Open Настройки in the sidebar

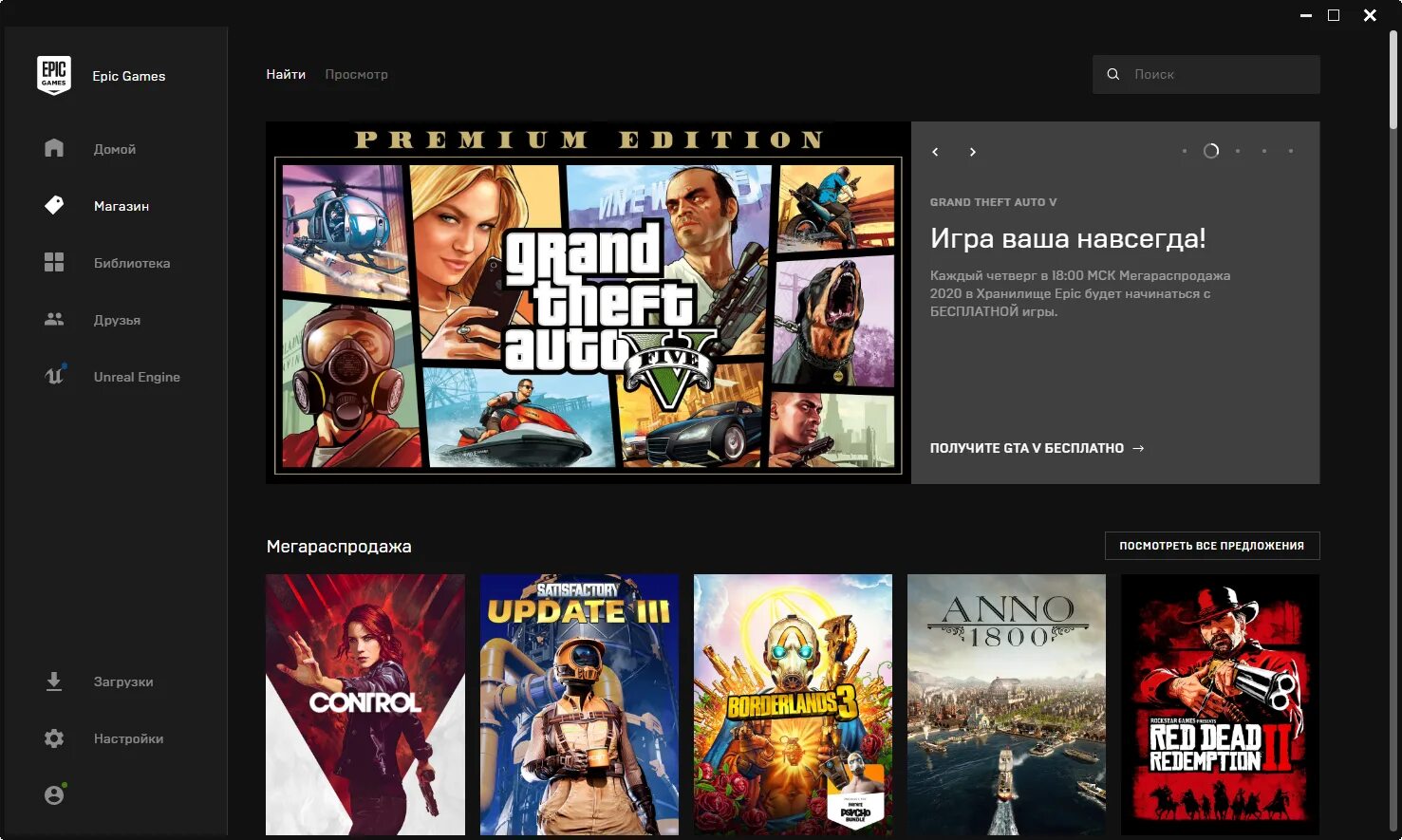pyautogui.click(x=128, y=738)
